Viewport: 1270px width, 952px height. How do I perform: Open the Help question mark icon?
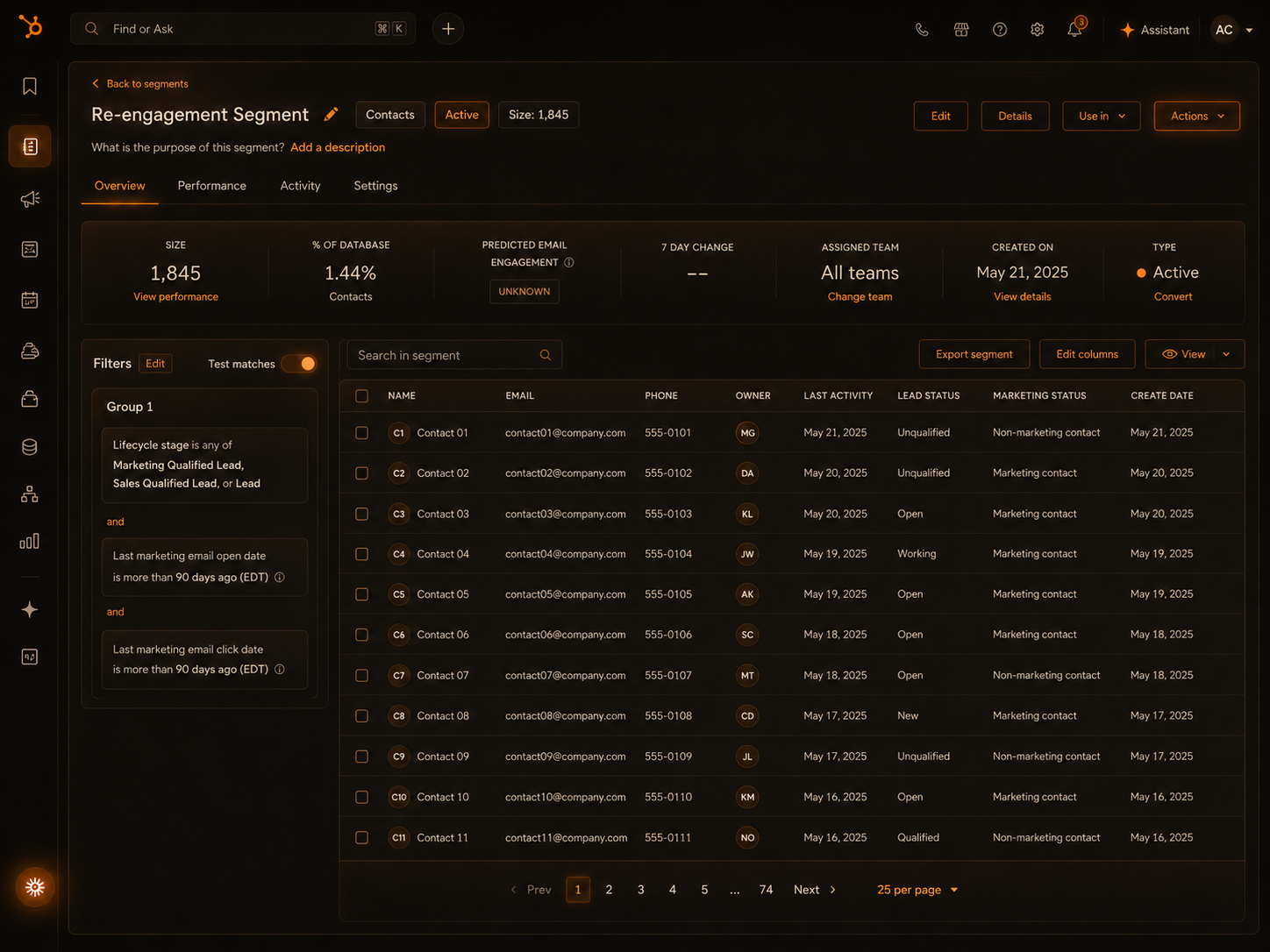(1000, 29)
